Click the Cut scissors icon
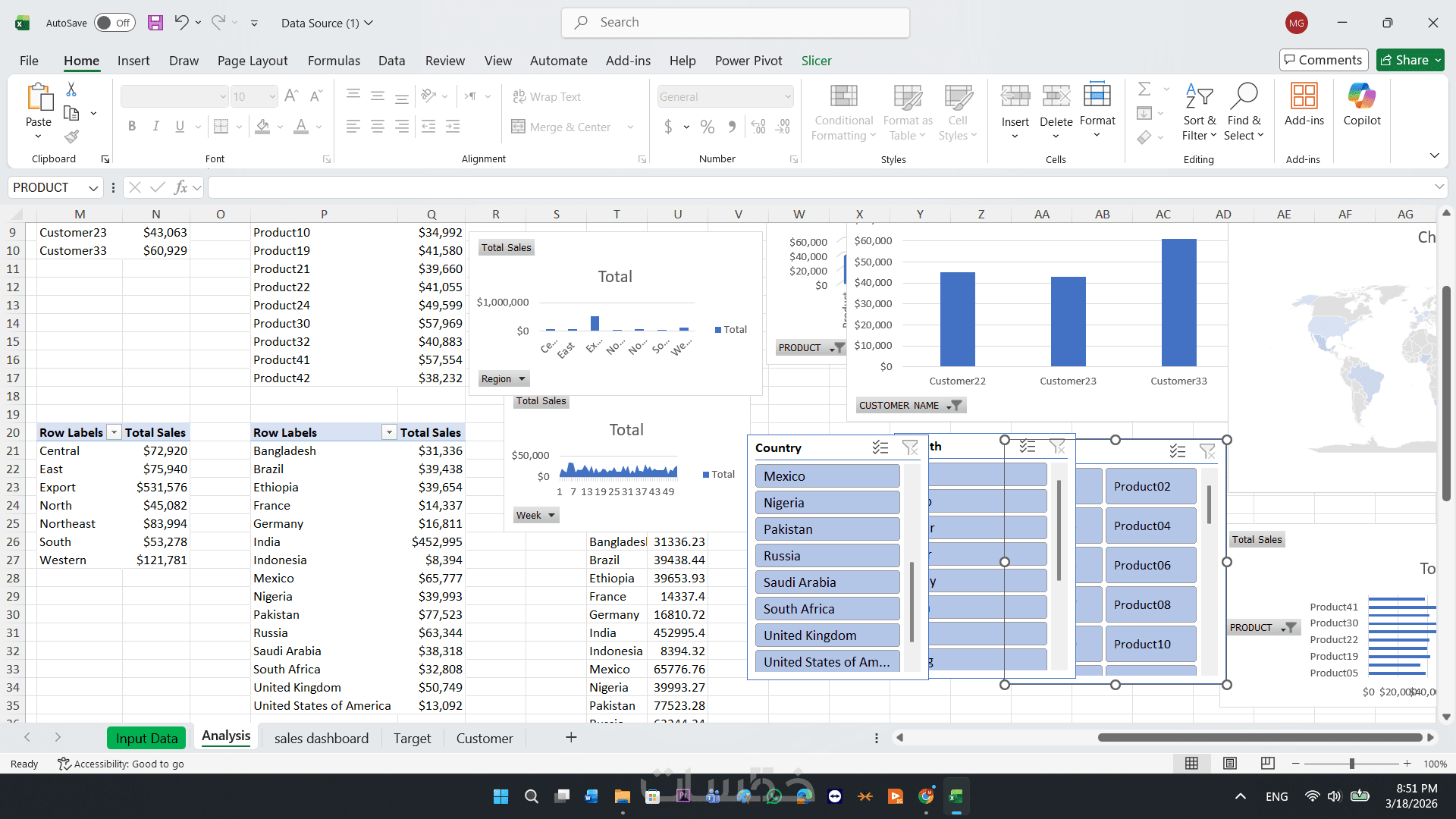This screenshot has width=1456, height=819. pyautogui.click(x=71, y=89)
